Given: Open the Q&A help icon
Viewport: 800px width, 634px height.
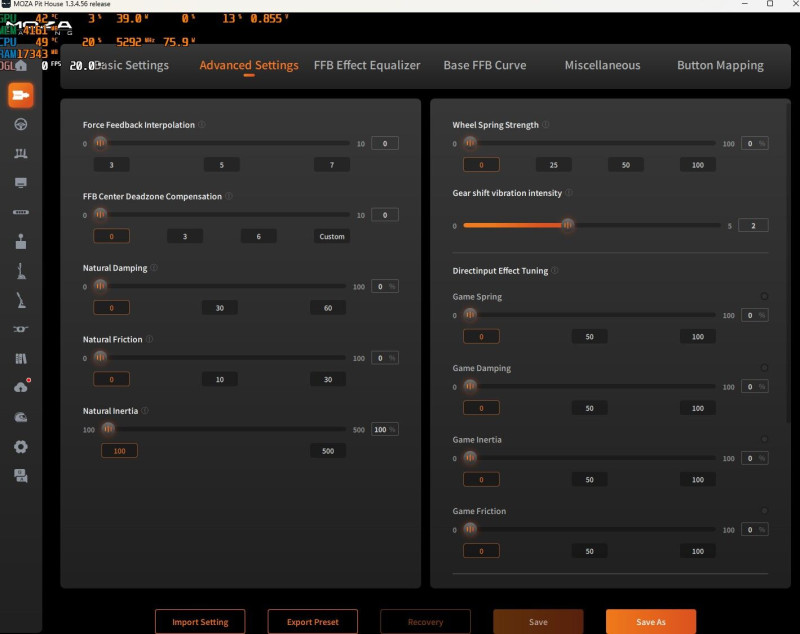Looking at the screenshot, I should coord(20,476).
